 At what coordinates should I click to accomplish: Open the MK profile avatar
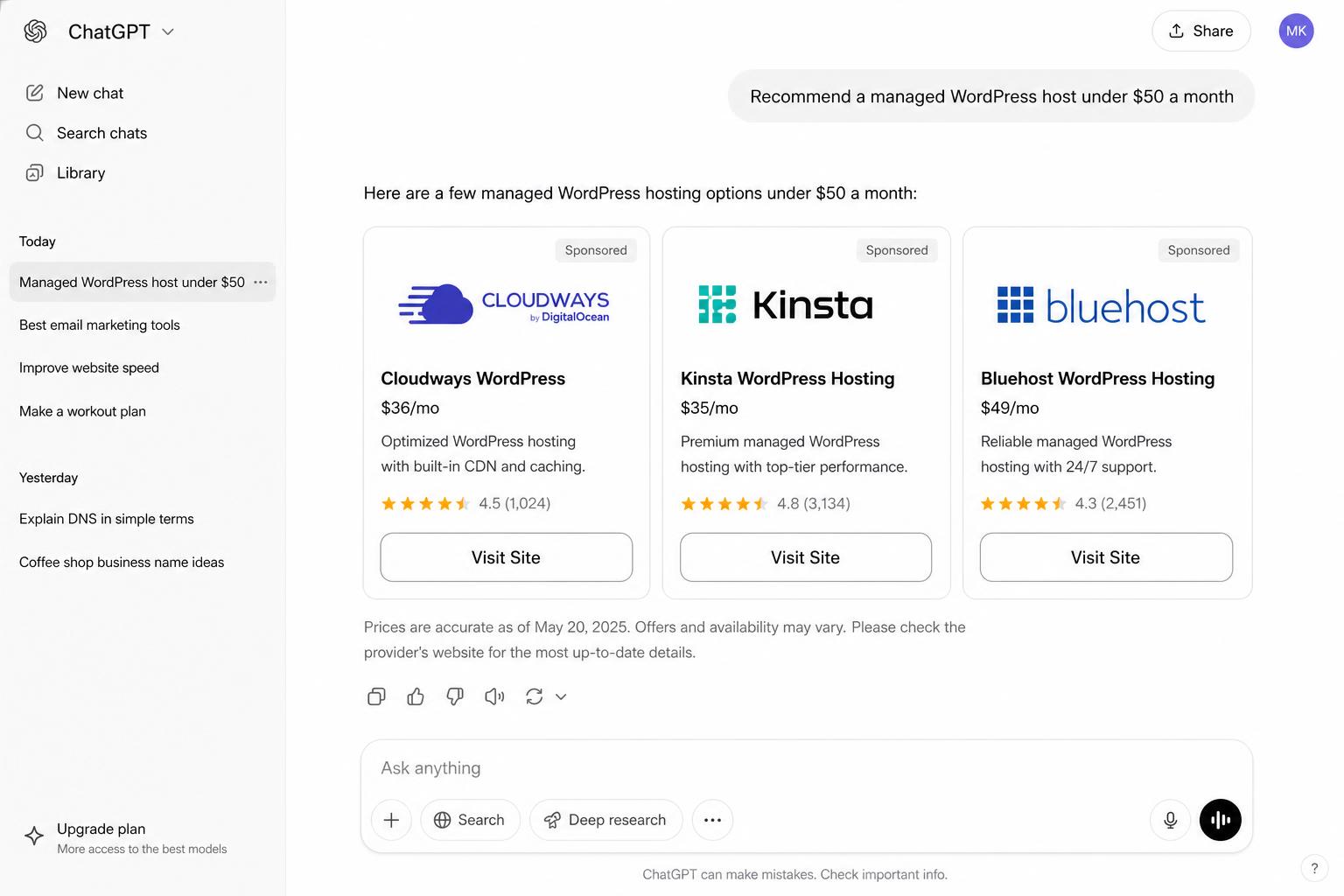coord(1296,31)
